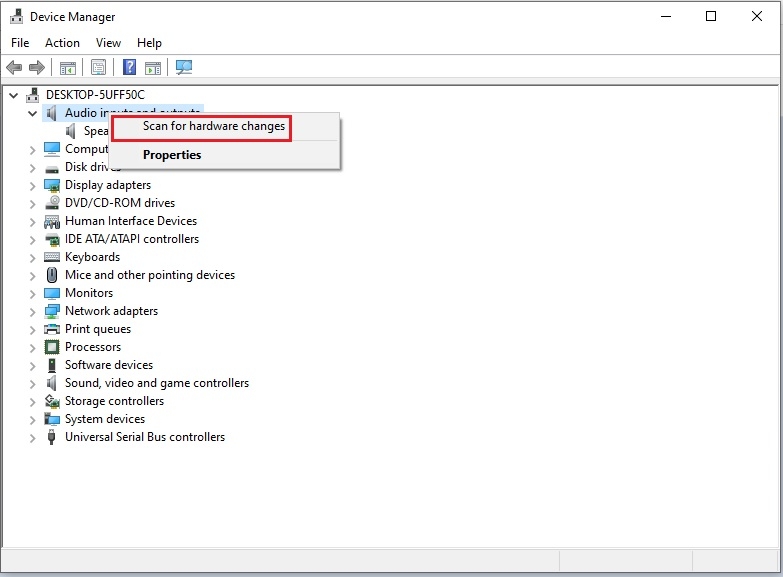Click the Human Interface Devices icon
Image resolution: width=783 pixels, height=577 pixels.
pos(52,221)
